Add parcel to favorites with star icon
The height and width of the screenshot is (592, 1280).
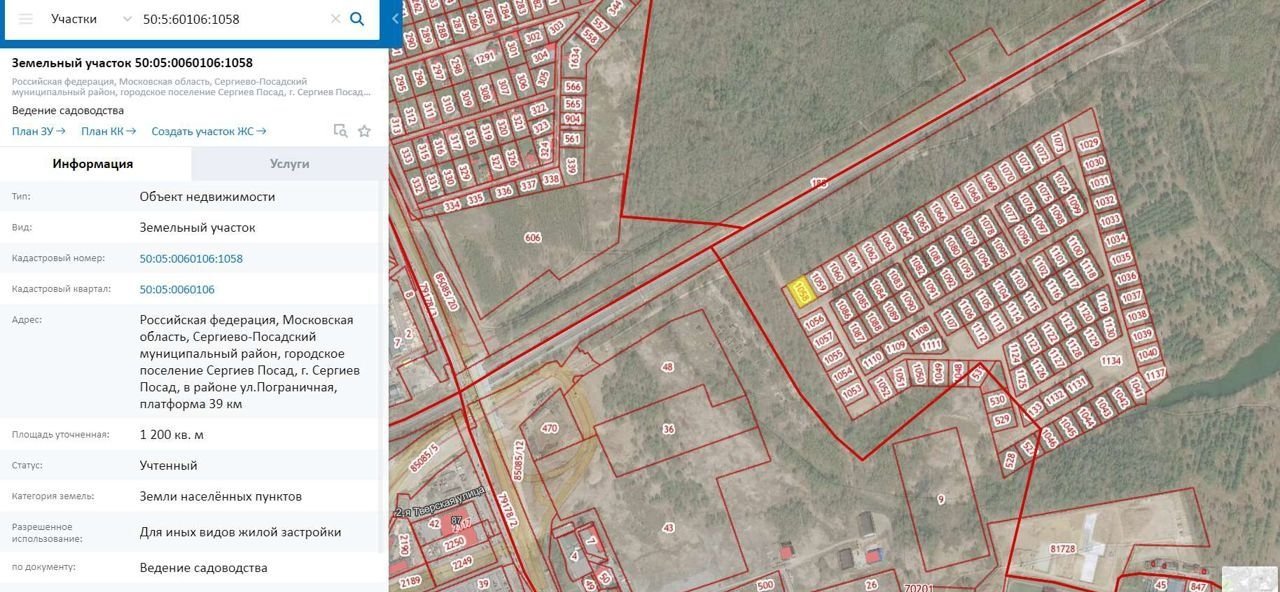point(364,131)
